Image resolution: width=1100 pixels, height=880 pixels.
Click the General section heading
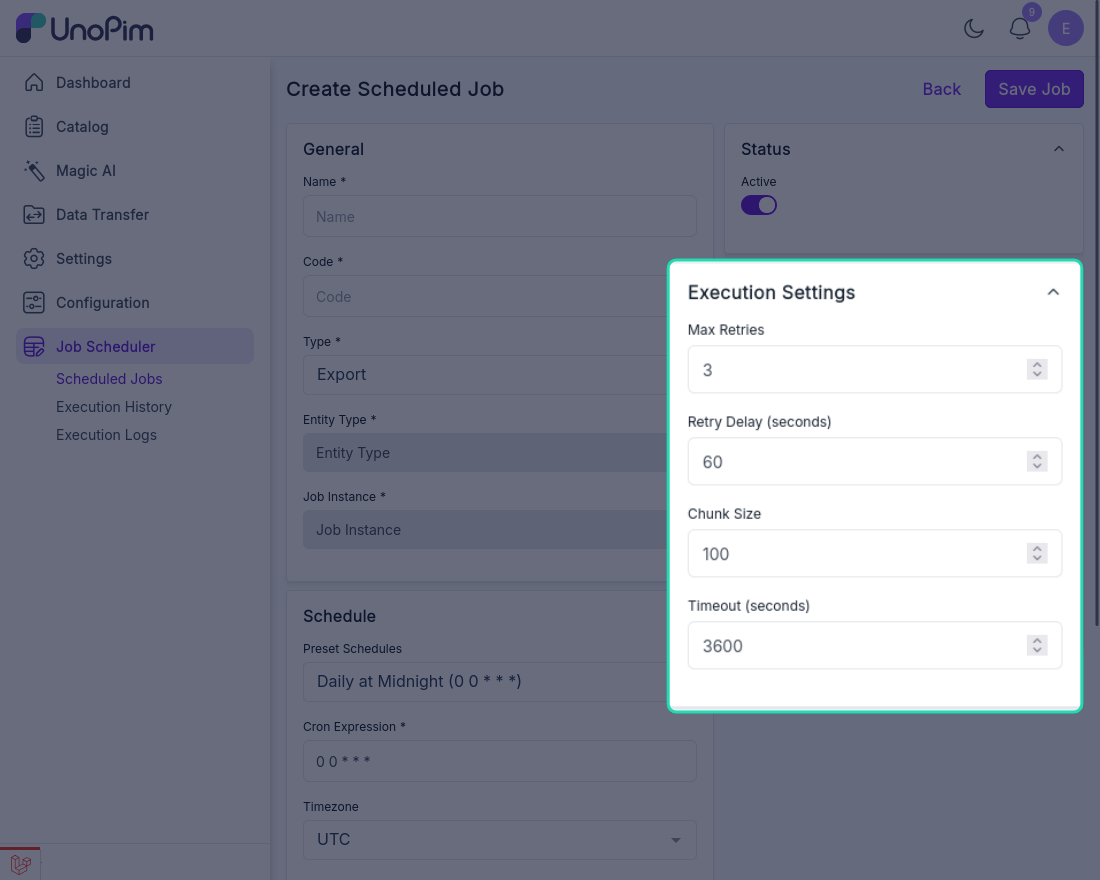click(333, 149)
